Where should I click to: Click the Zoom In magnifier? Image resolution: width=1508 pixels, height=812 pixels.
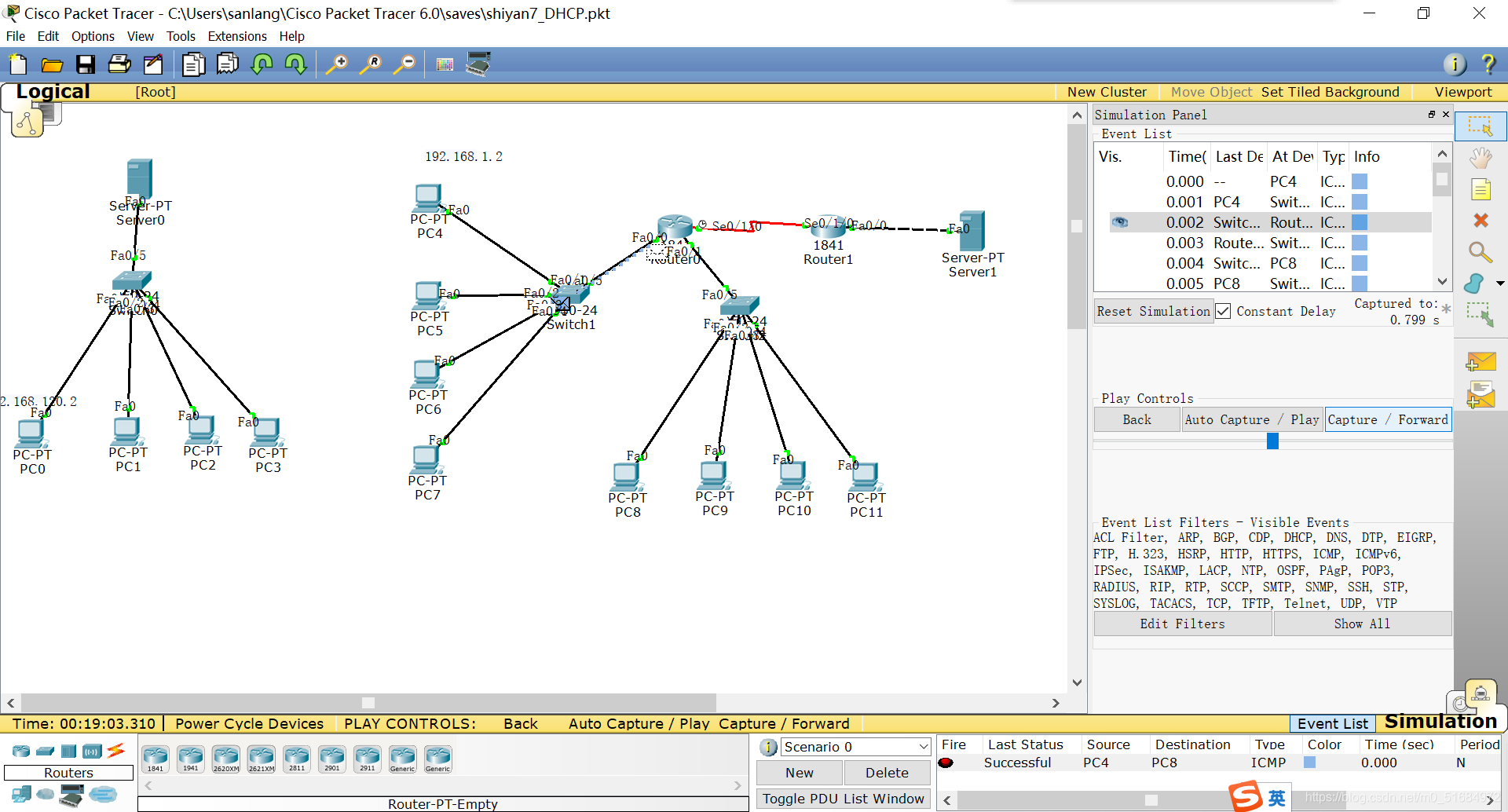337,64
